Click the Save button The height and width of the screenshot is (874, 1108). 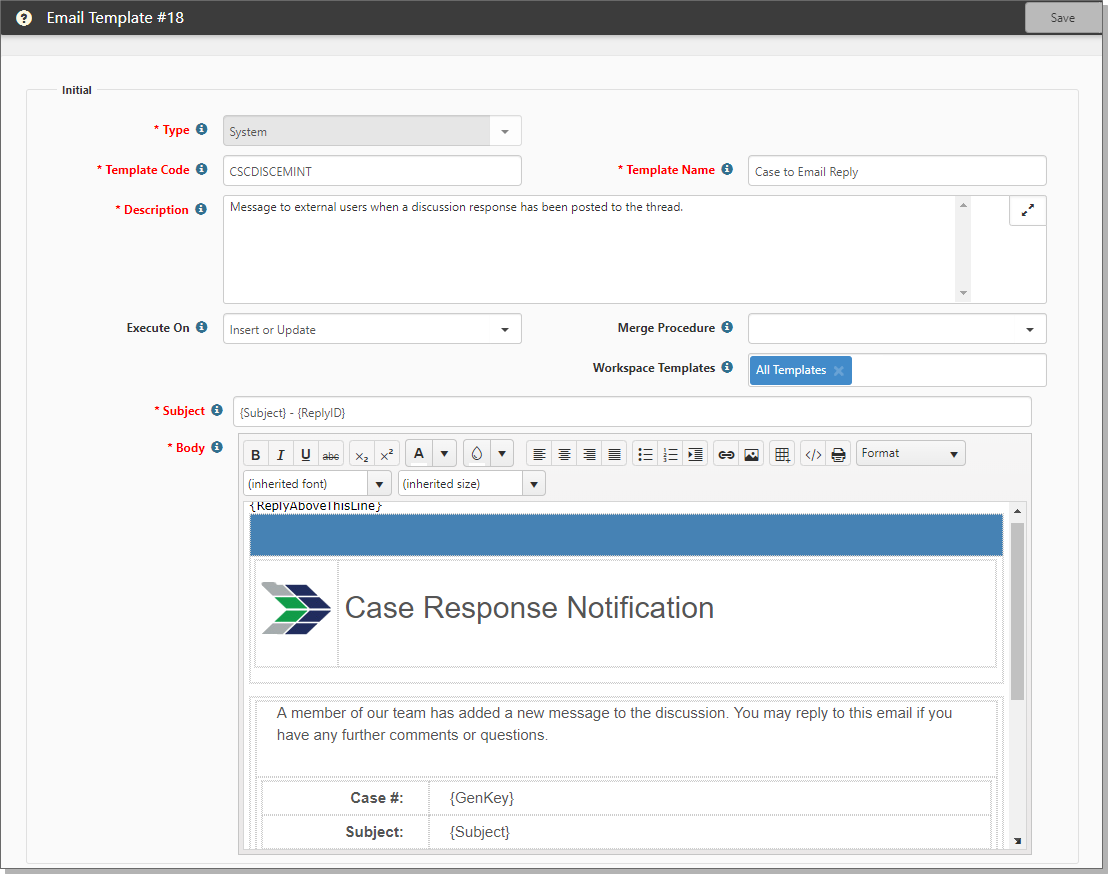pyautogui.click(x=1062, y=18)
